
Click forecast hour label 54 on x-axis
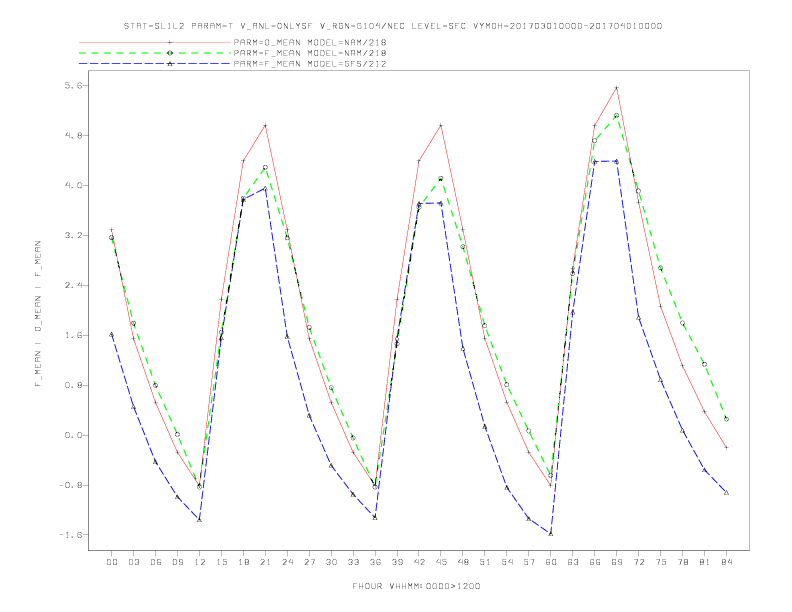point(507,563)
